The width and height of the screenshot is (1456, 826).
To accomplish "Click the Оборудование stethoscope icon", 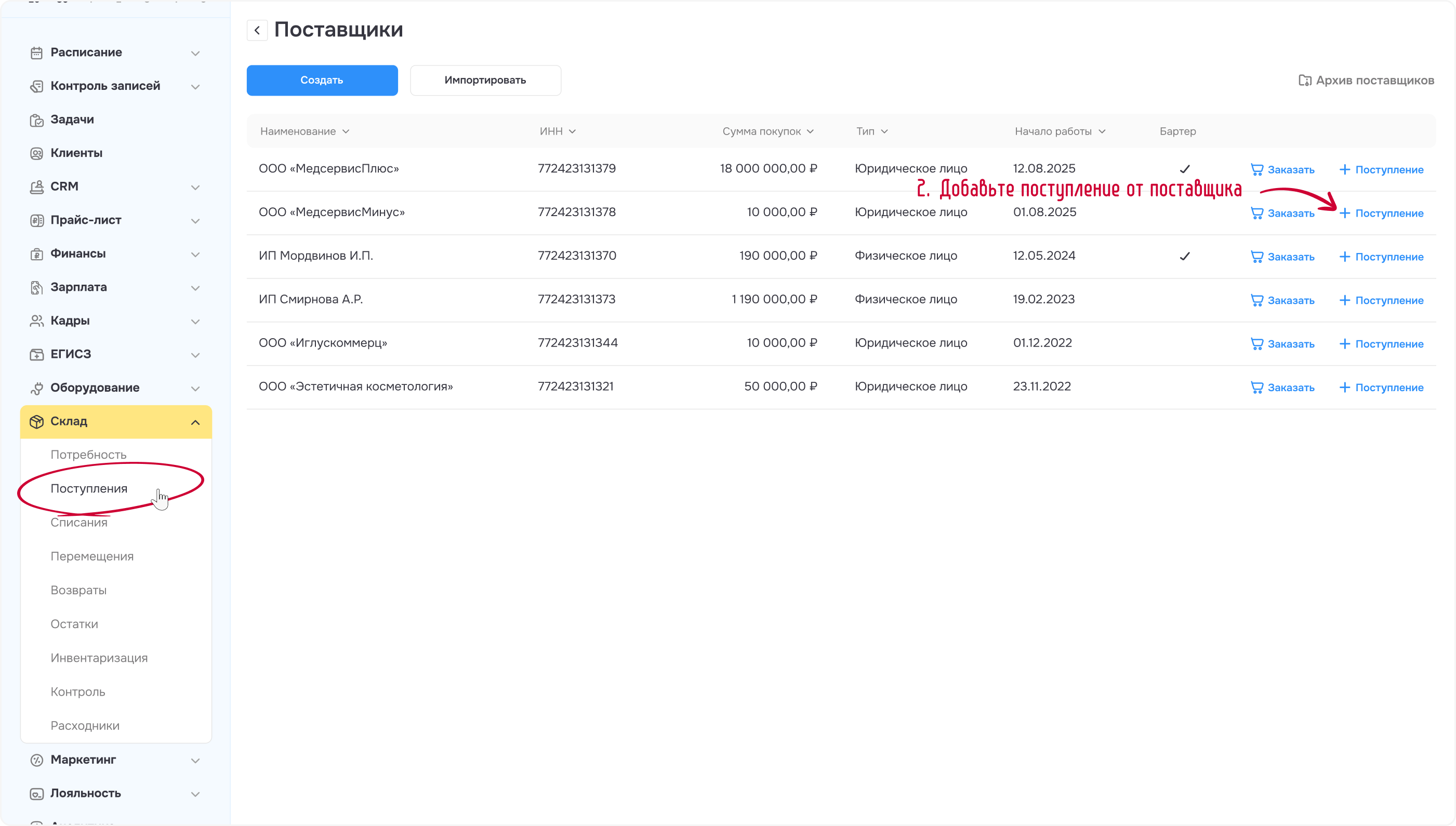I will 36,388.
